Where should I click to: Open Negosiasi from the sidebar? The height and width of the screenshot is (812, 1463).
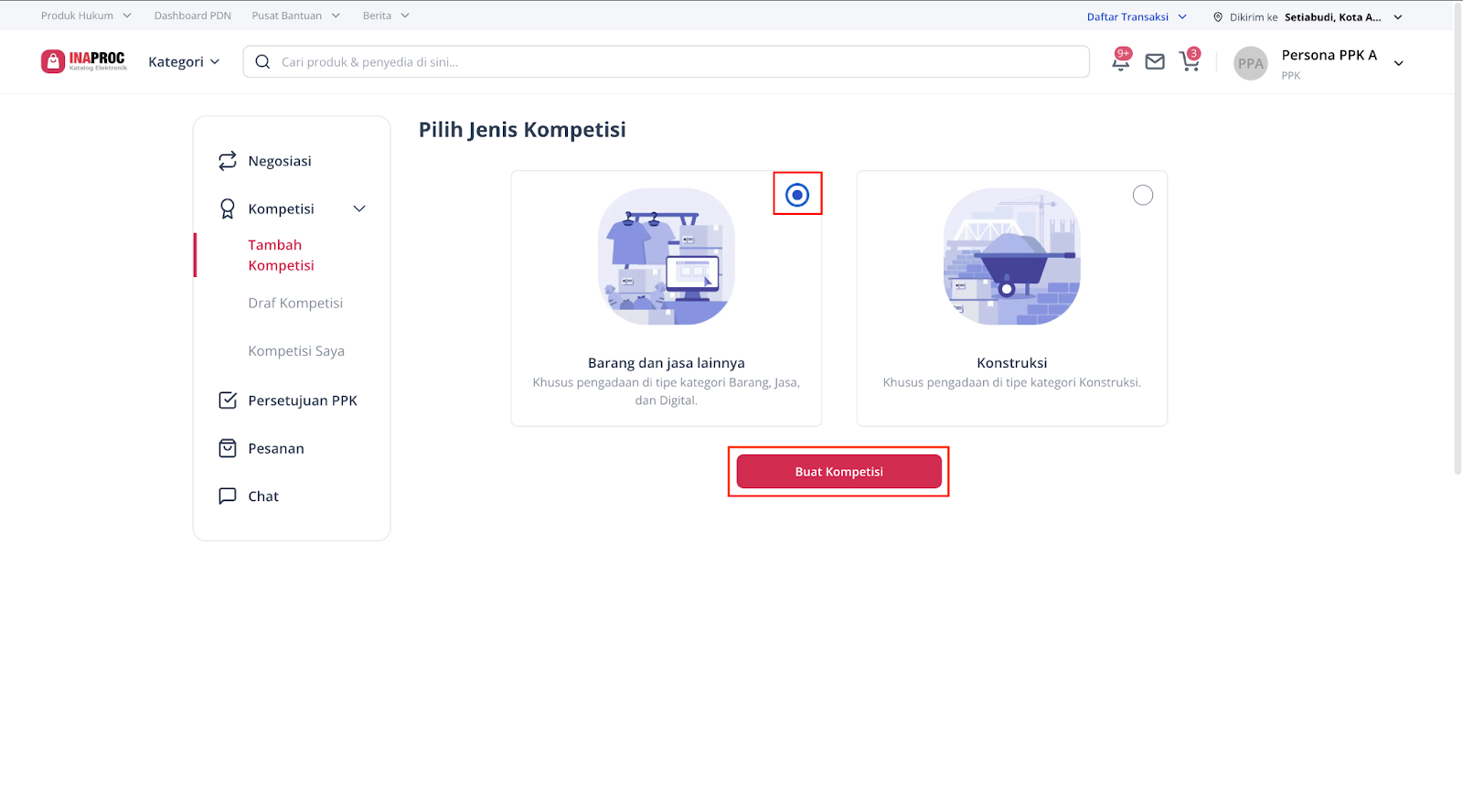[x=279, y=161]
